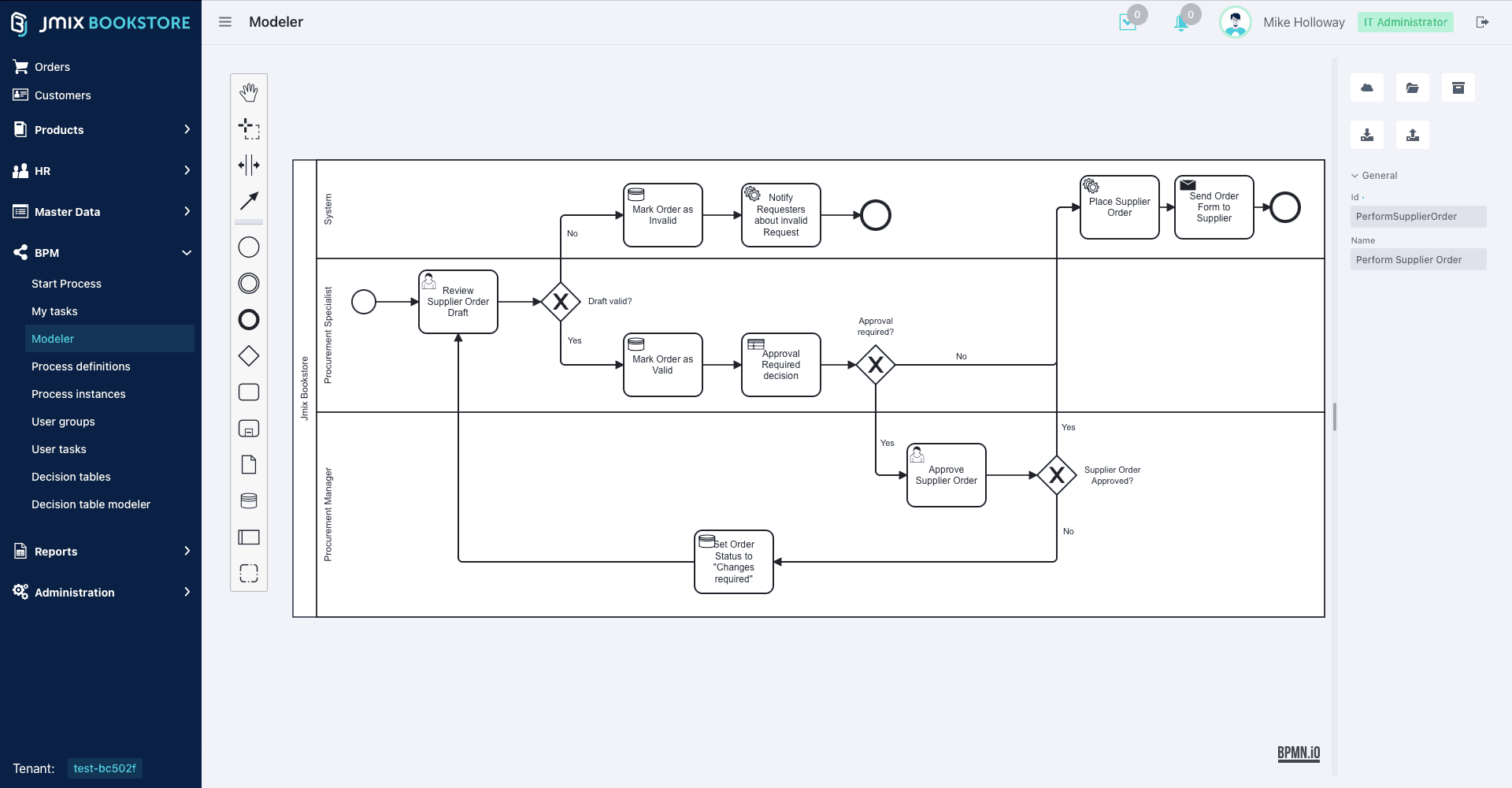Pick the space tool in palette
This screenshot has width=1512, height=788.
pyautogui.click(x=249, y=165)
